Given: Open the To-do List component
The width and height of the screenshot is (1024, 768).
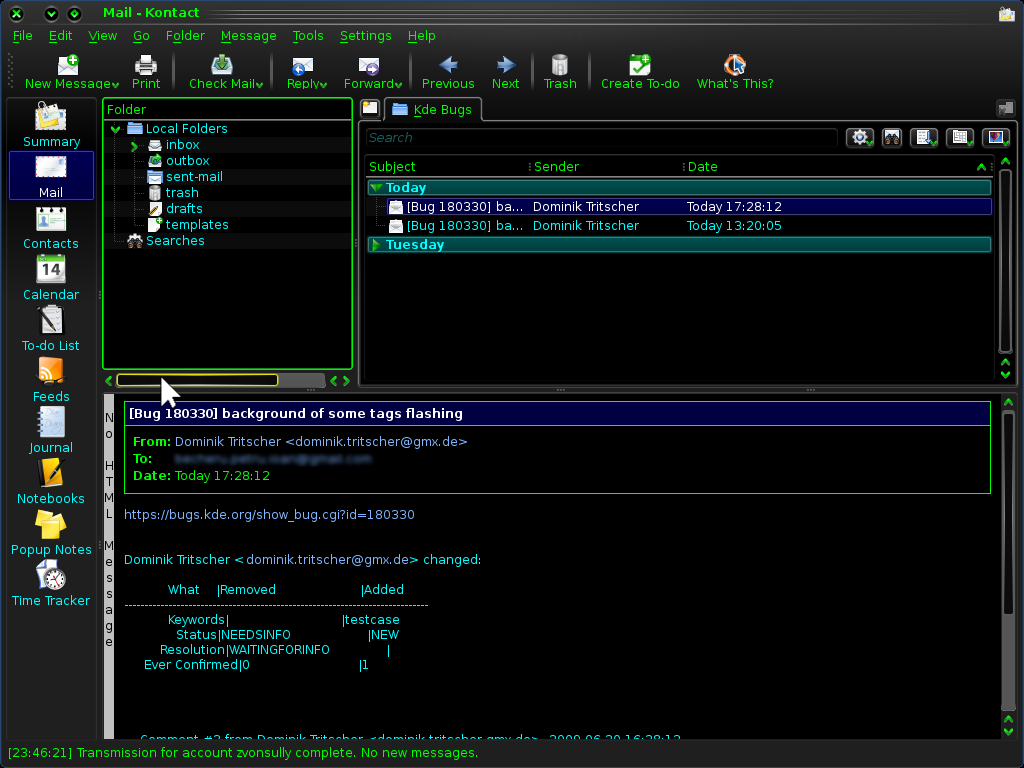Looking at the screenshot, I should point(51,329).
